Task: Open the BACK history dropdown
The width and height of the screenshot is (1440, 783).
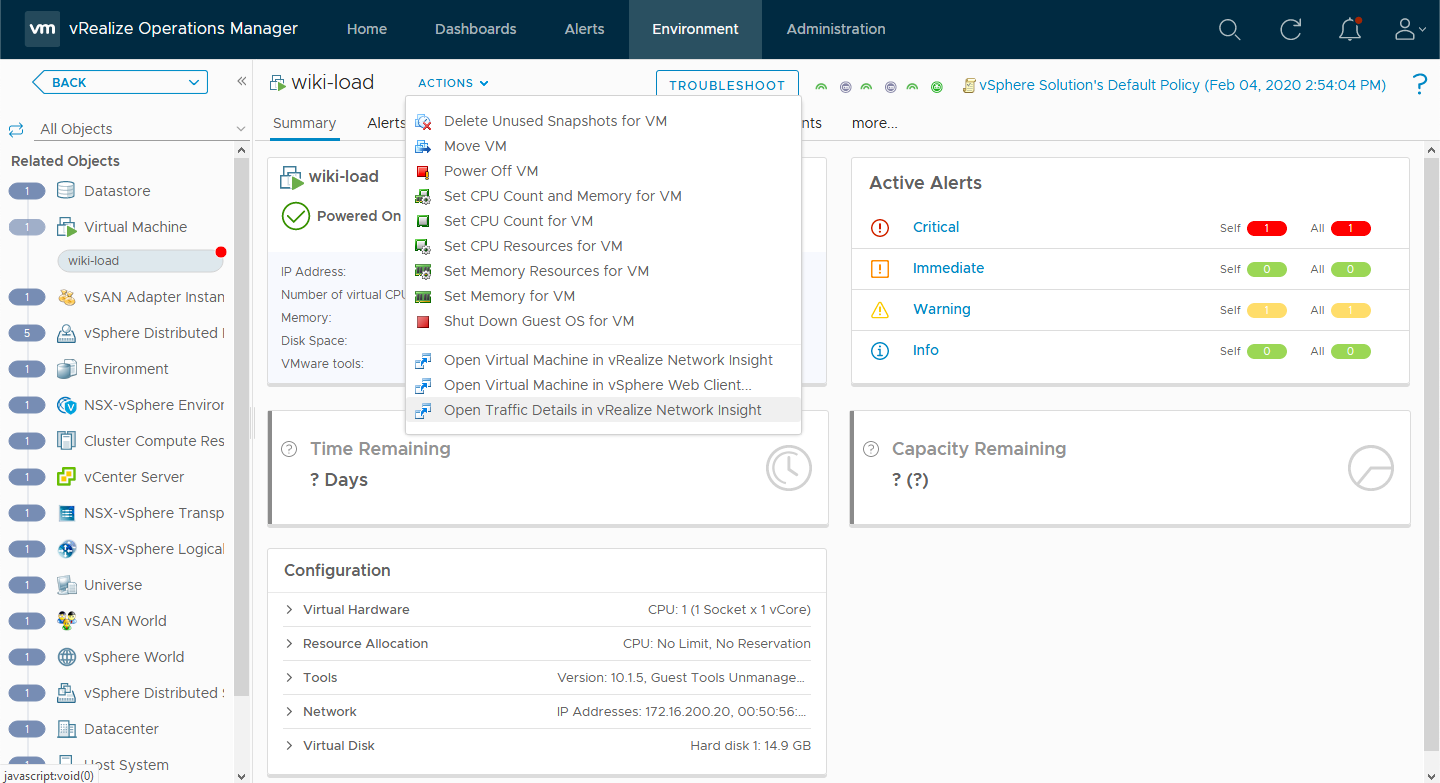Action: coord(194,82)
